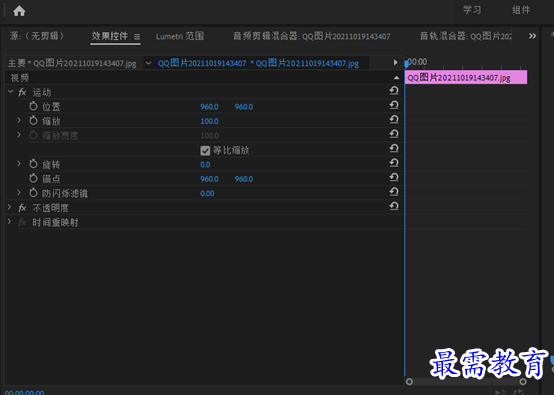Switch to 源:(无剪辑) panel tab
The image size is (554, 395).
point(36,36)
